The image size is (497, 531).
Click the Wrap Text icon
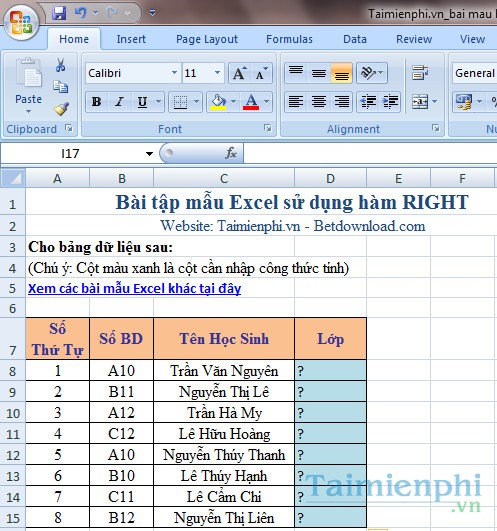pos(420,72)
